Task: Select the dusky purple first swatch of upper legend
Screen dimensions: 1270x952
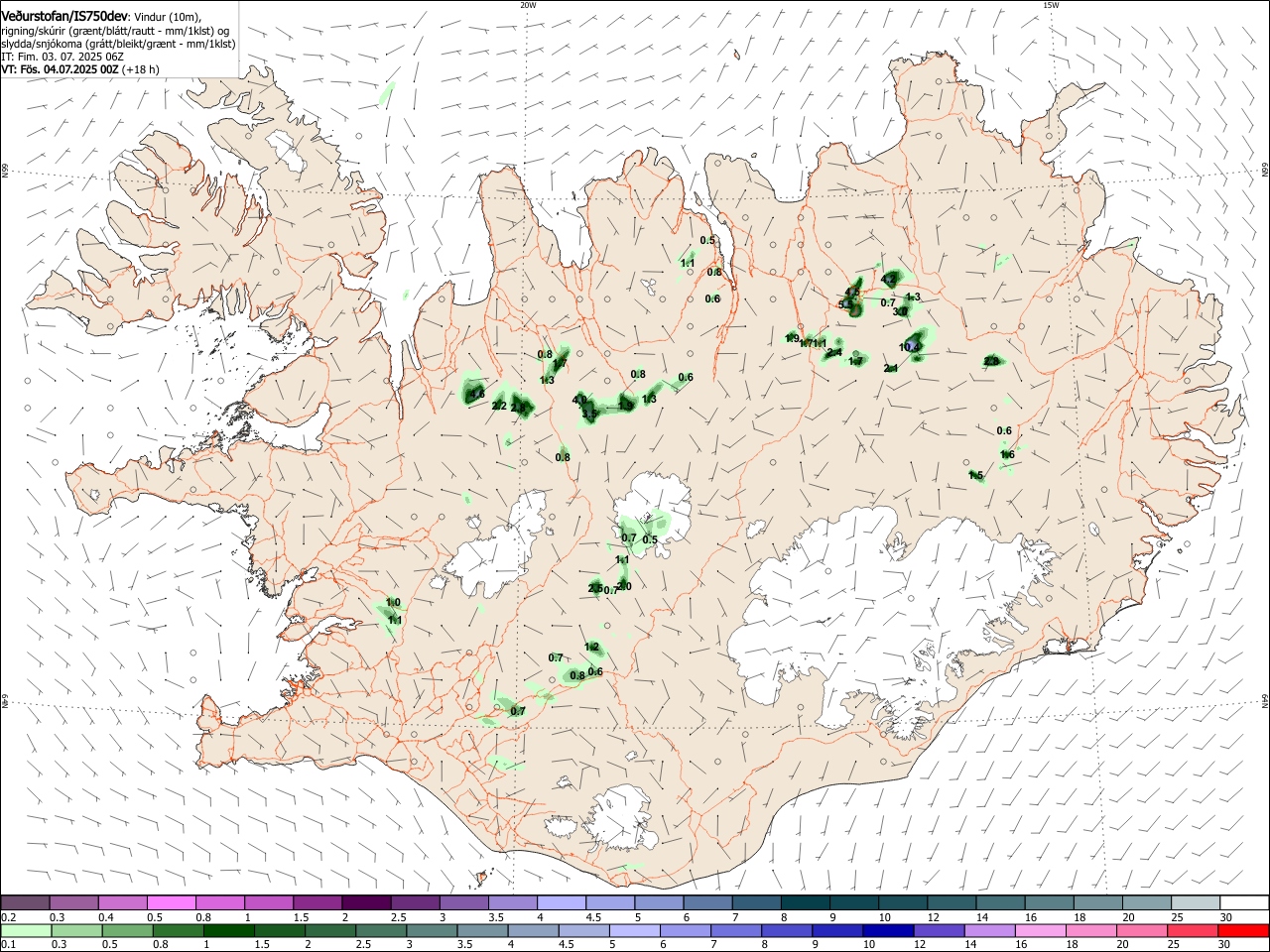Action: point(25,903)
